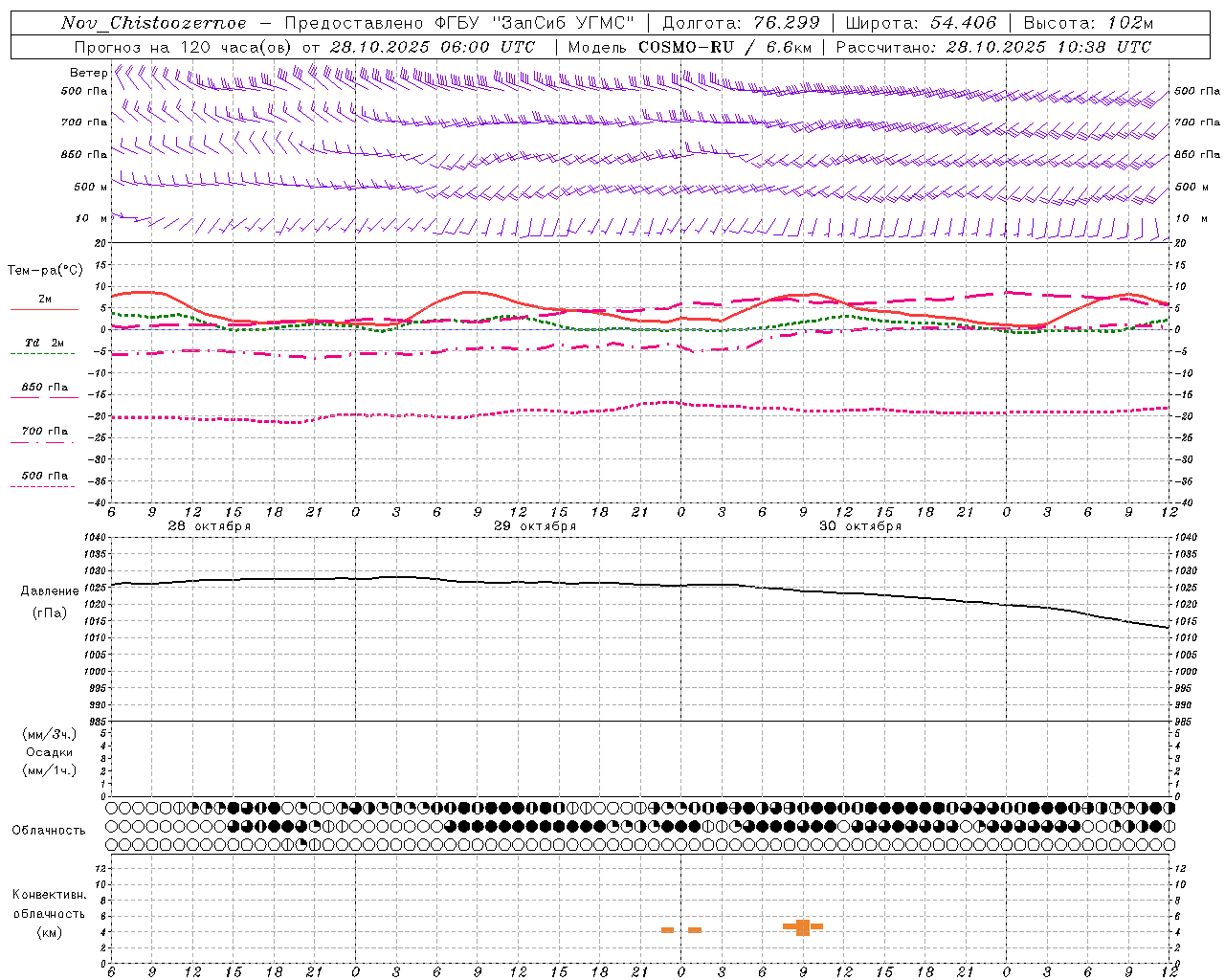Click the longitude value Долгота: 76.299

coord(741,23)
